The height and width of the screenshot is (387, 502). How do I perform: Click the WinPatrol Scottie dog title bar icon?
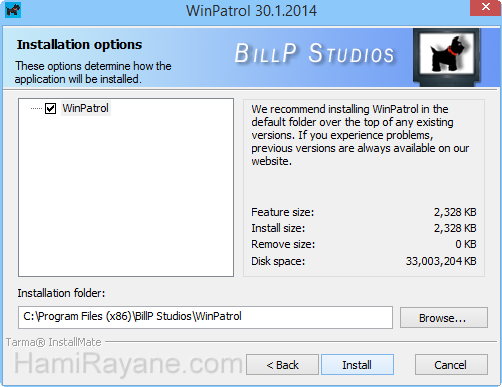point(13,10)
